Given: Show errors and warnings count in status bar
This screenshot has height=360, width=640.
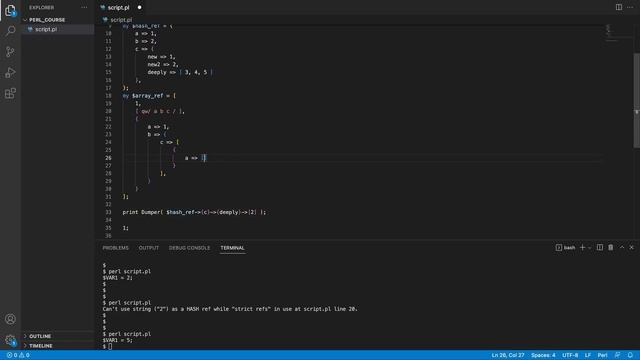Looking at the screenshot, I should (x=18, y=355).
